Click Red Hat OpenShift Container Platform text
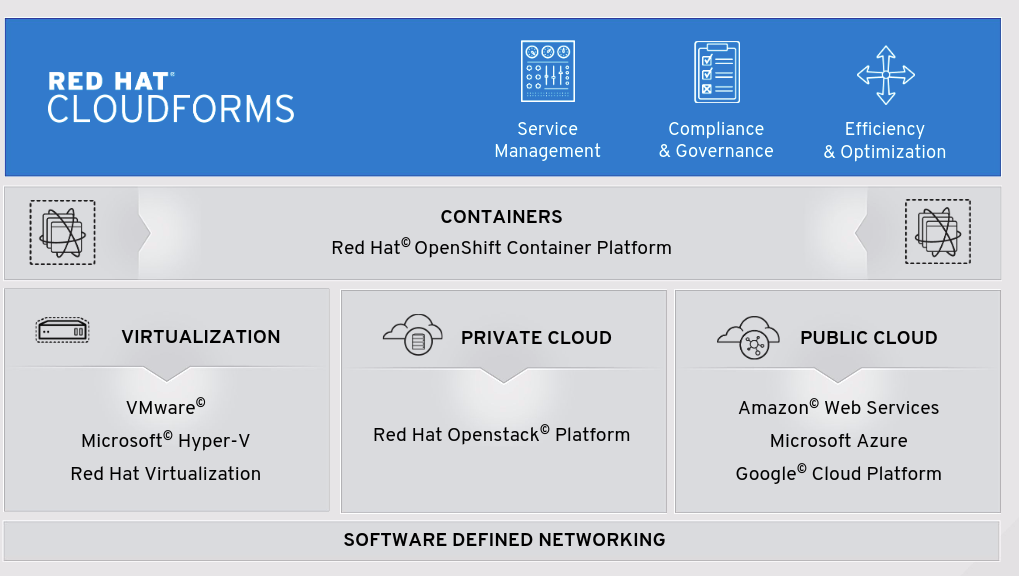The image size is (1019, 576). pos(501,247)
